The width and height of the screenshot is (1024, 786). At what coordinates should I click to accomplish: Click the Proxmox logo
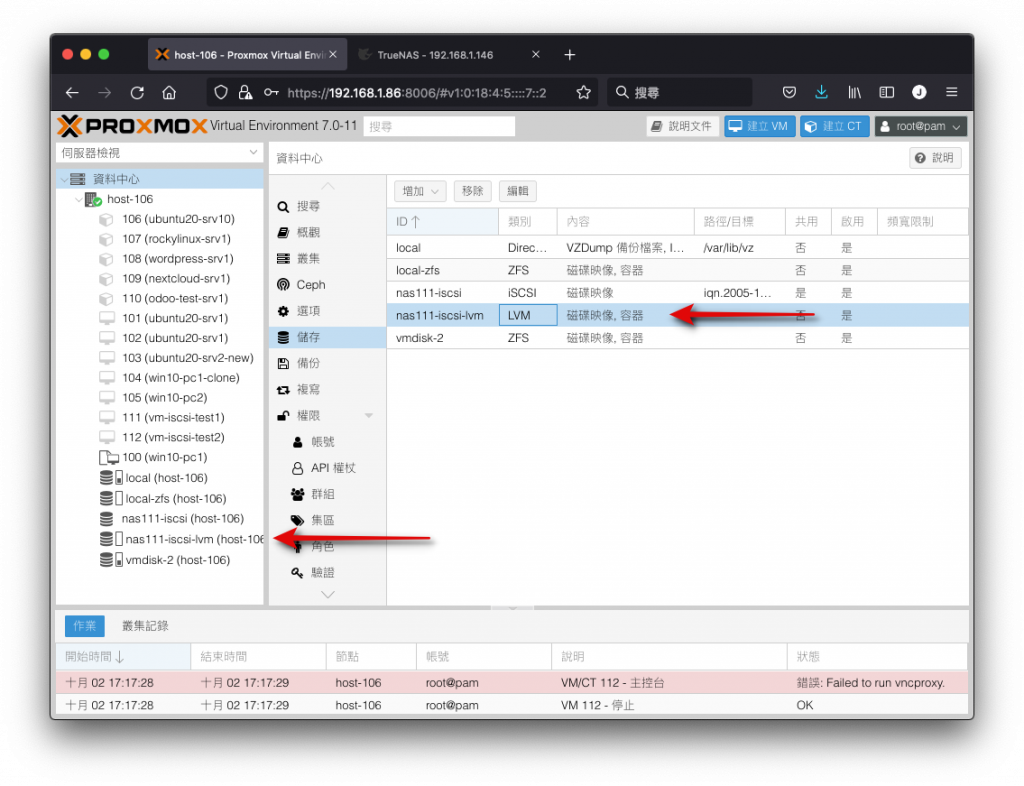(133, 125)
